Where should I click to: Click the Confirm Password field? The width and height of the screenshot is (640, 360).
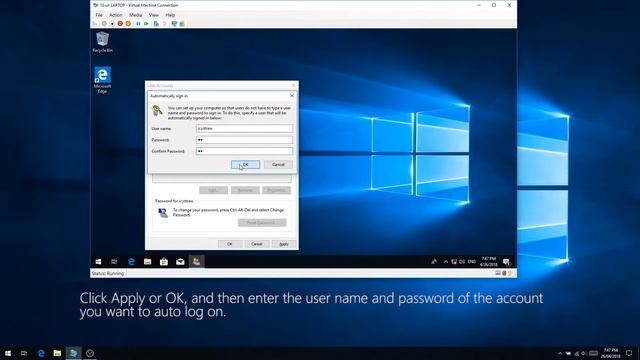click(244, 151)
